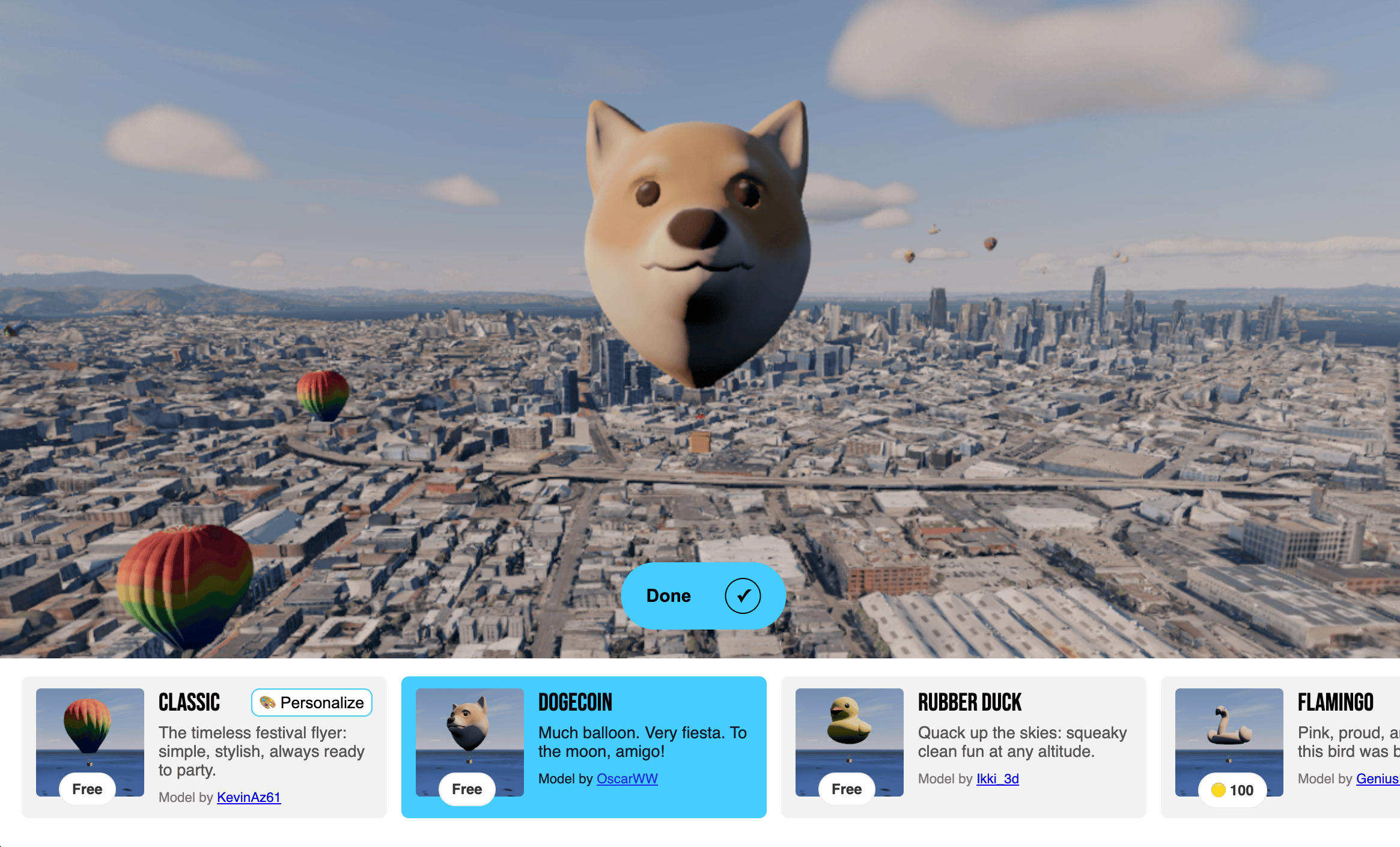Click the Free badge on Classic card
The width and height of the screenshot is (1400, 847).
[x=87, y=789]
